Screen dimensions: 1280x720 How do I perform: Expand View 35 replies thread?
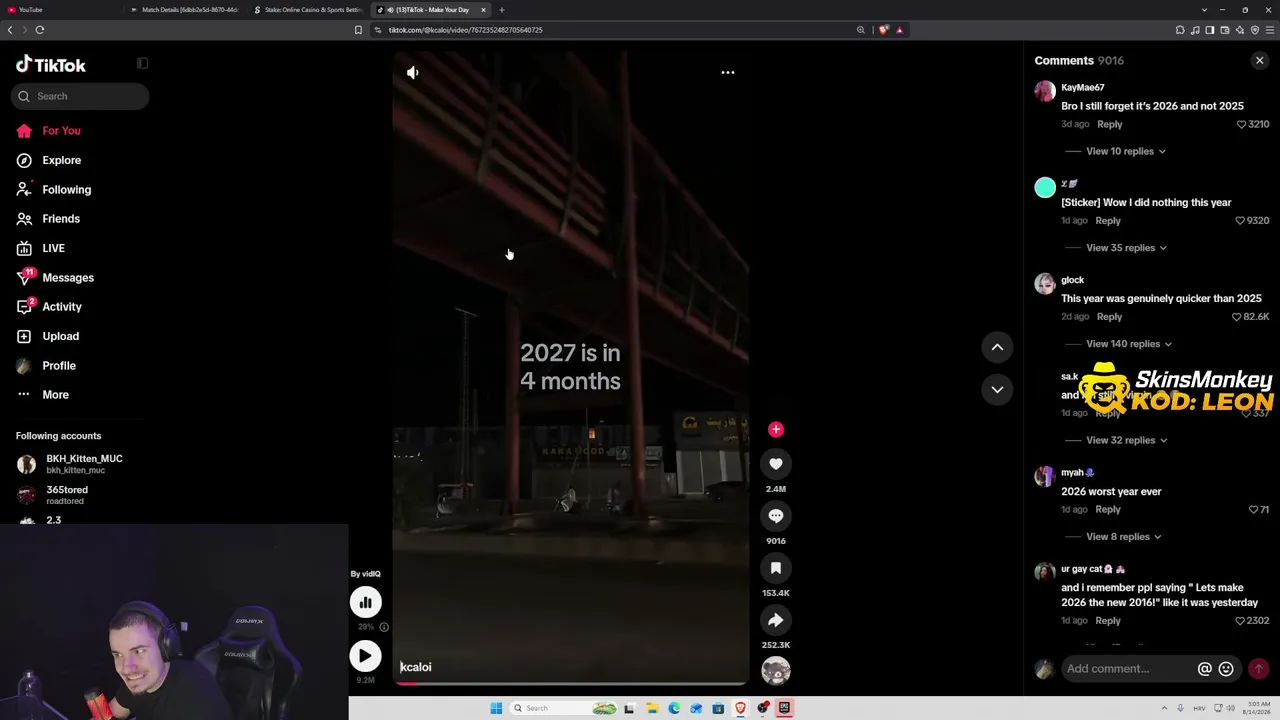1126,248
